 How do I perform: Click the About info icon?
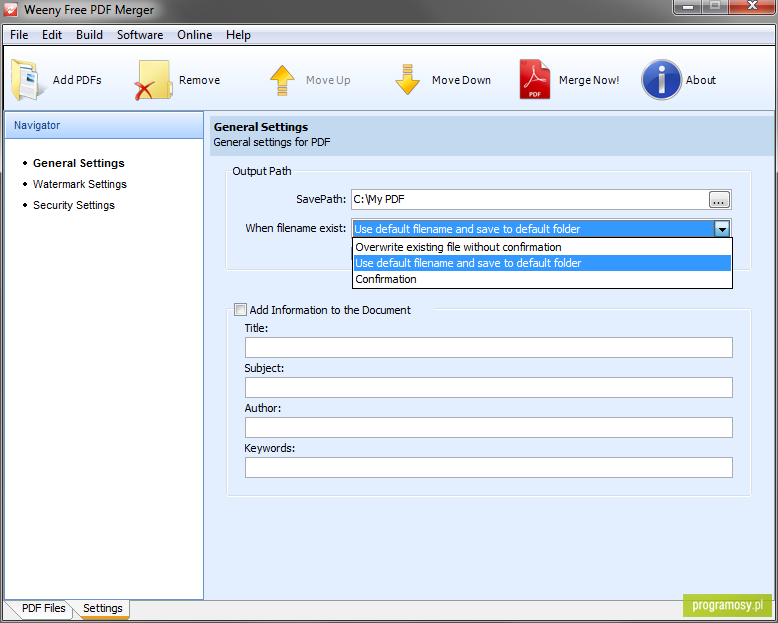[x=661, y=80]
